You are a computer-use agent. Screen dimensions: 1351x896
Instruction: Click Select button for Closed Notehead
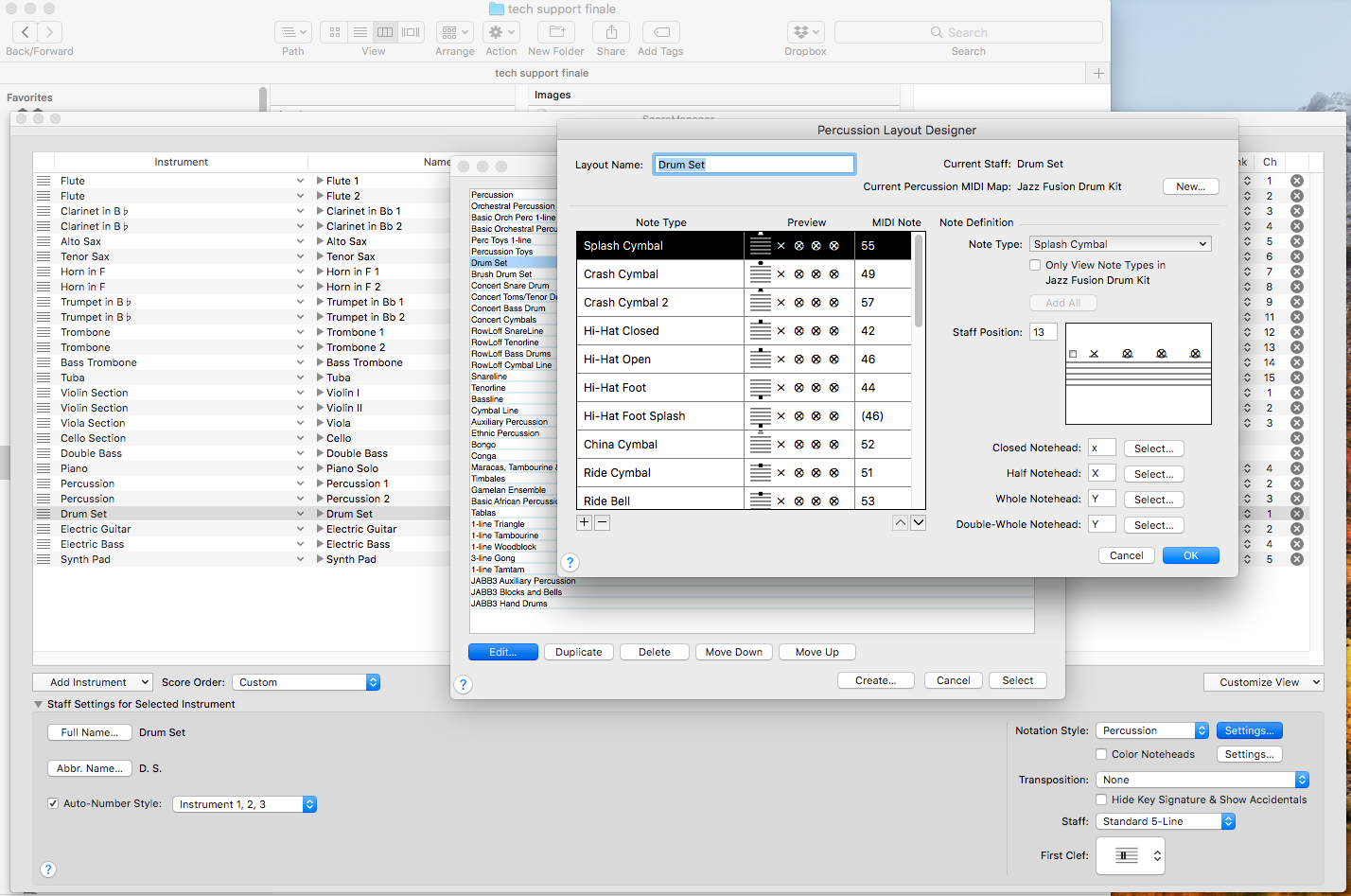click(x=1153, y=448)
